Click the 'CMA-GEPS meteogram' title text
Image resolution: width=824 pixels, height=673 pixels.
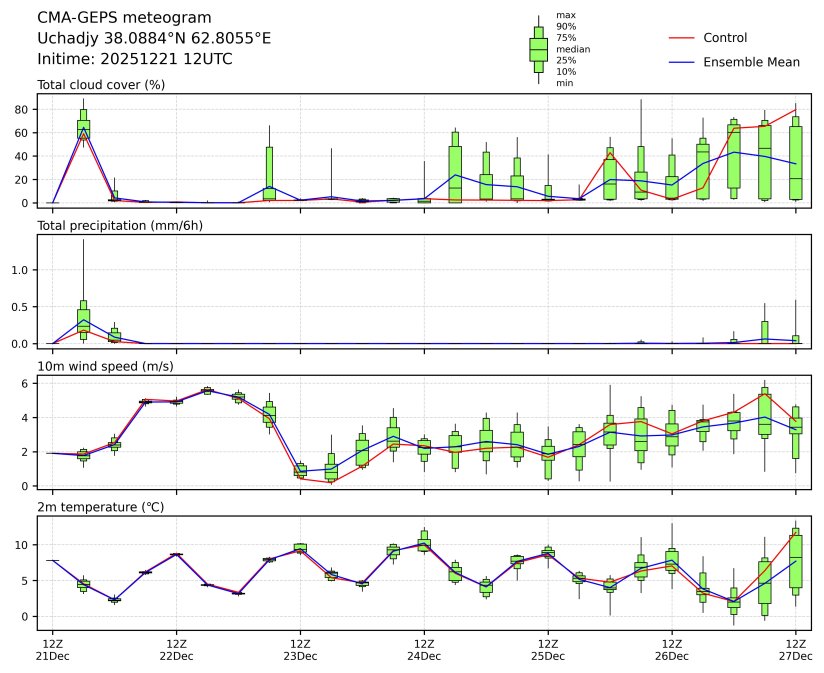[x=124, y=18]
